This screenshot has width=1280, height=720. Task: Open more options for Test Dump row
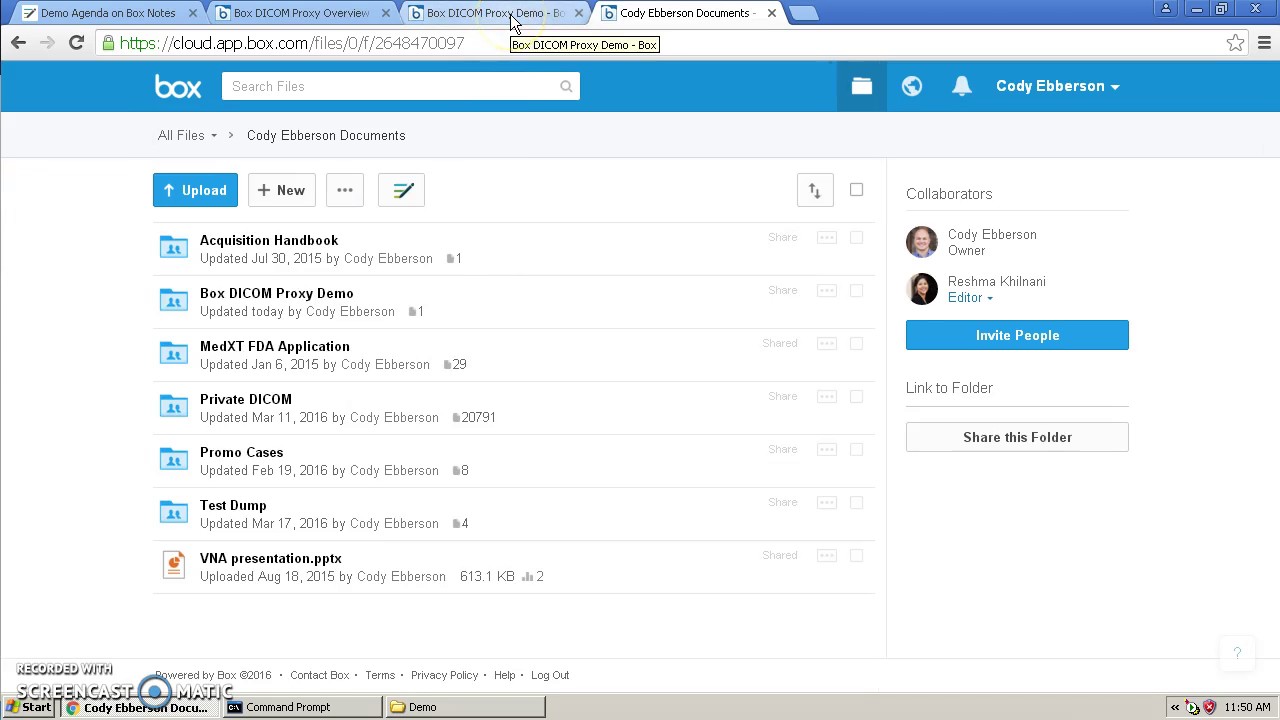tap(826, 503)
